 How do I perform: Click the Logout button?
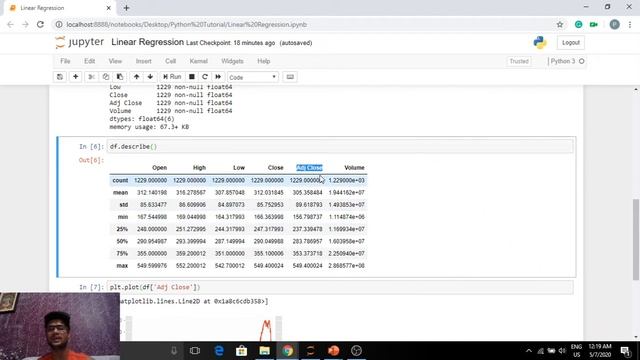click(x=571, y=42)
